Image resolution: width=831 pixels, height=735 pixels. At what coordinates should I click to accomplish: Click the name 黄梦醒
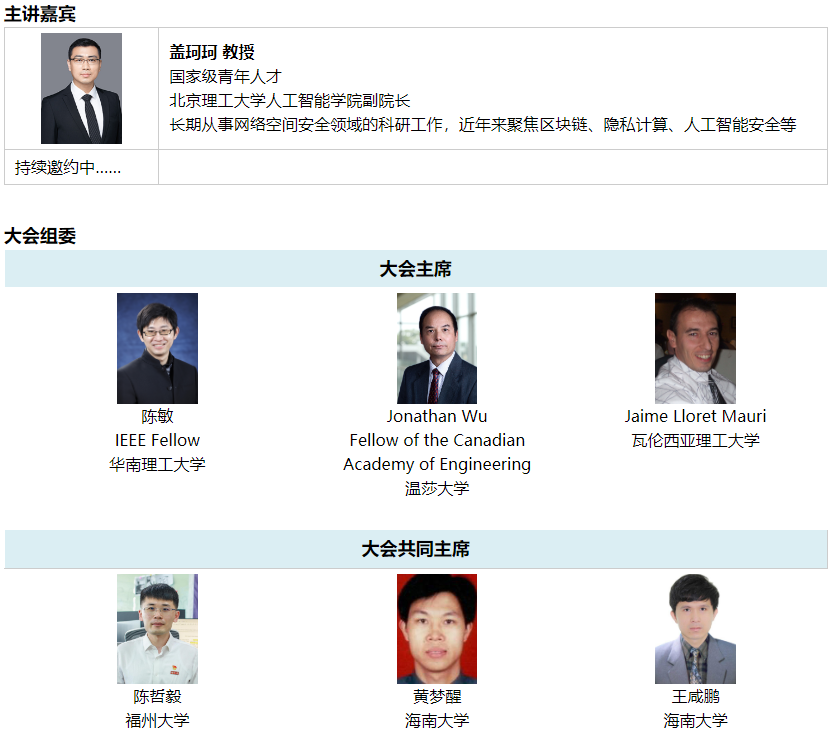(437, 696)
